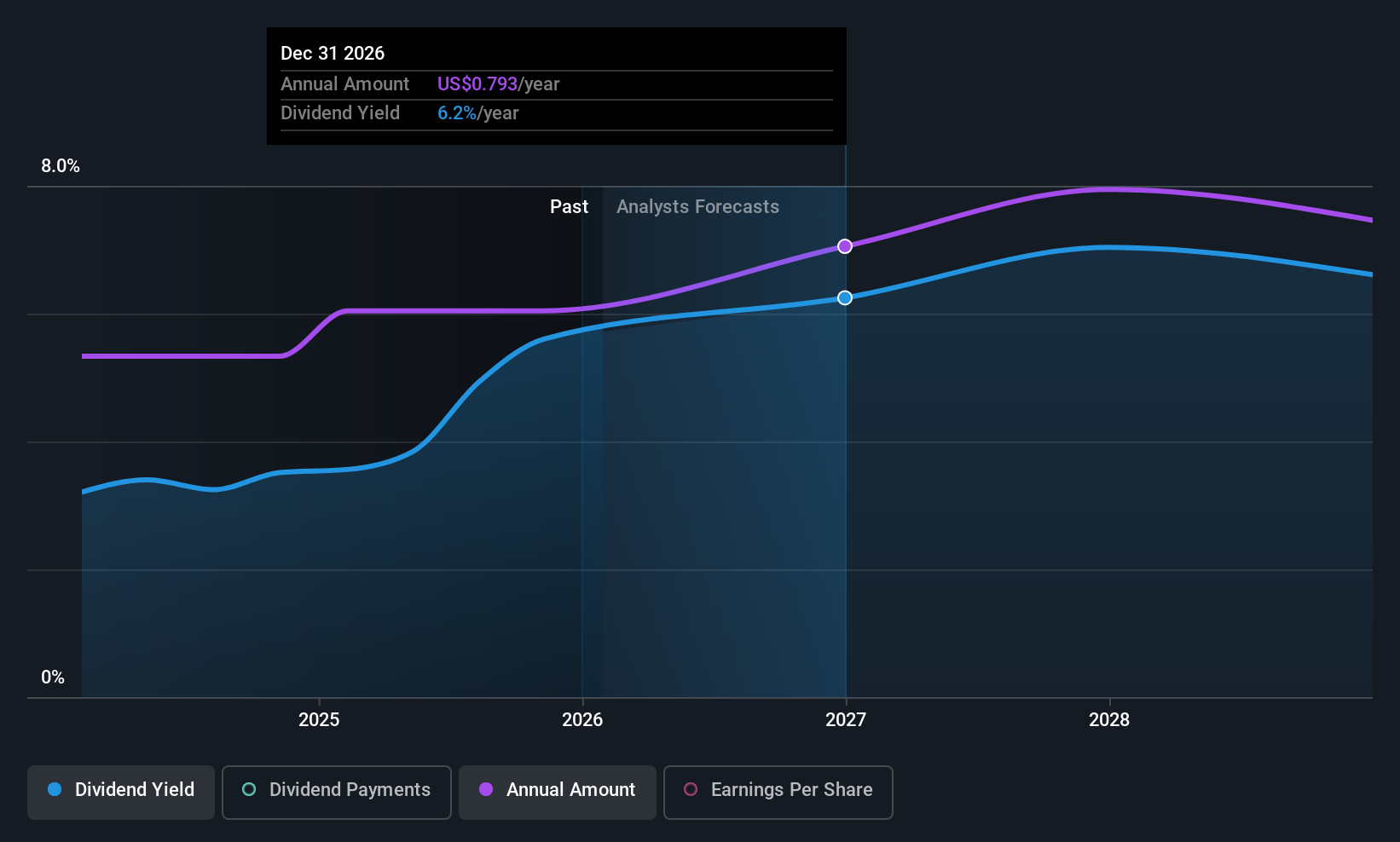Image resolution: width=1400 pixels, height=842 pixels.
Task: Click the purple Annual Amount legend dot
Action: pos(486,789)
